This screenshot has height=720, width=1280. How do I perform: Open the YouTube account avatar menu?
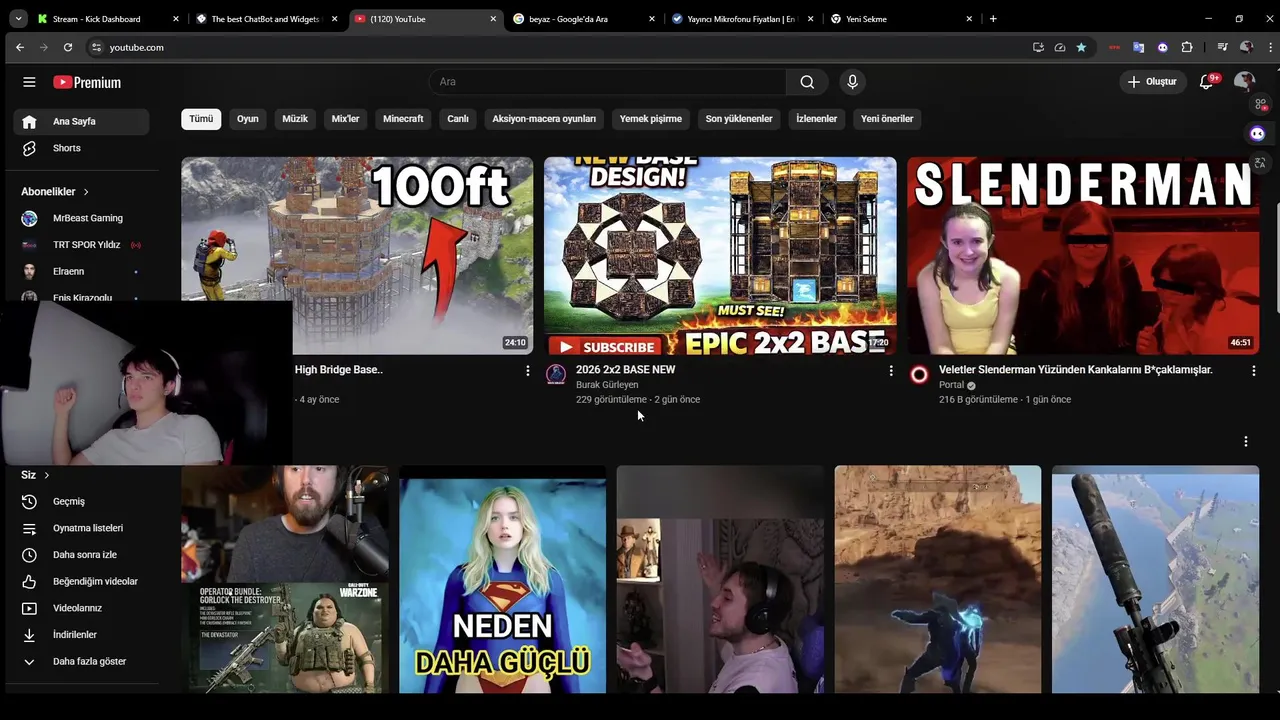point(1244,82)
